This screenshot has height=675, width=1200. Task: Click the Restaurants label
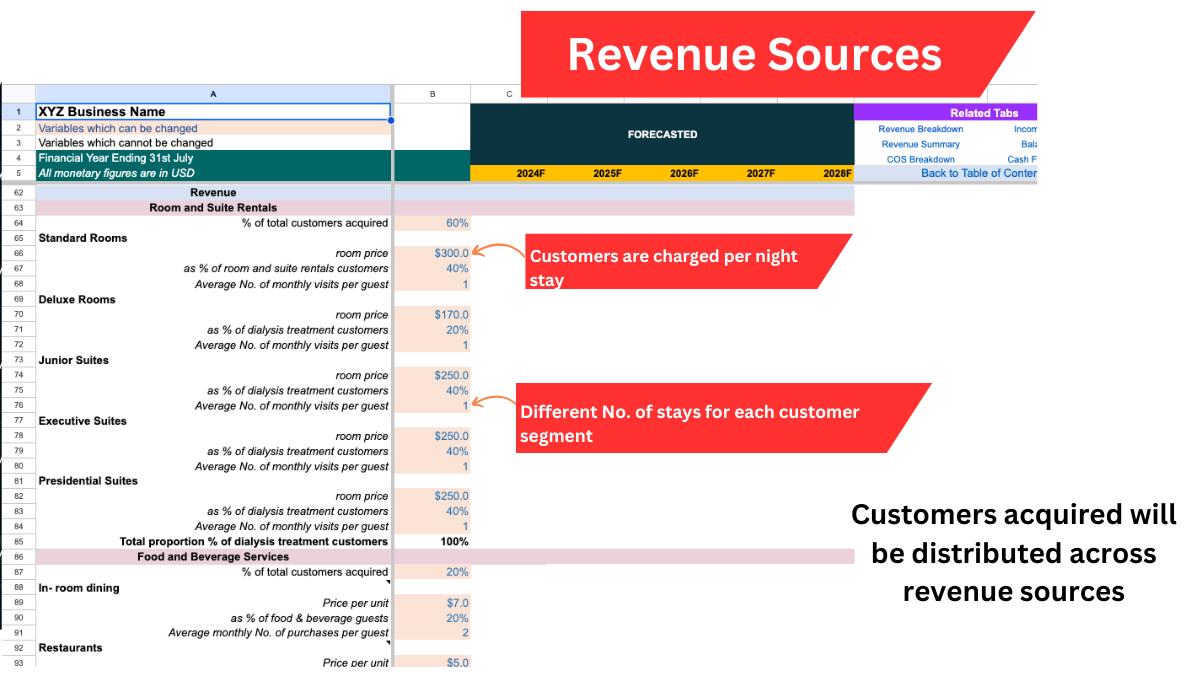[x=71, y=648]
